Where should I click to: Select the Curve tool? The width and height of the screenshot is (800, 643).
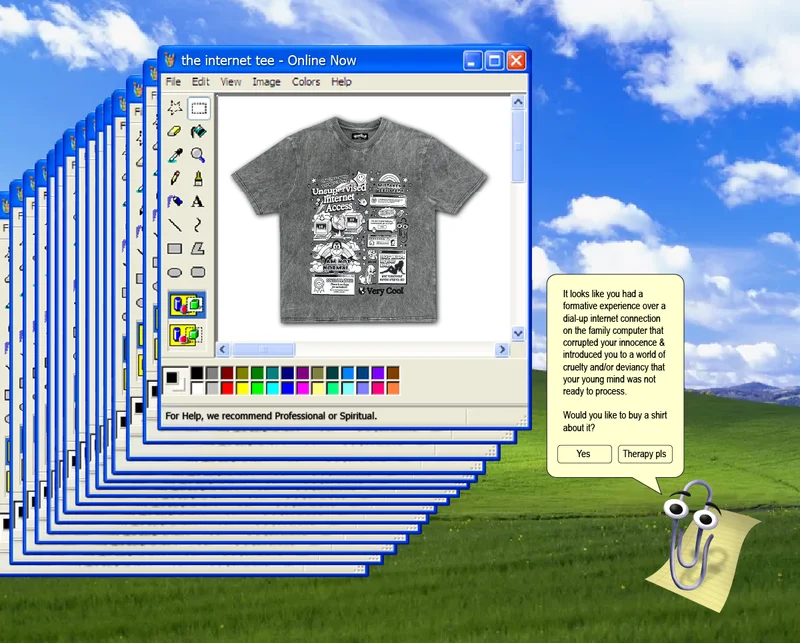[198, 225]
